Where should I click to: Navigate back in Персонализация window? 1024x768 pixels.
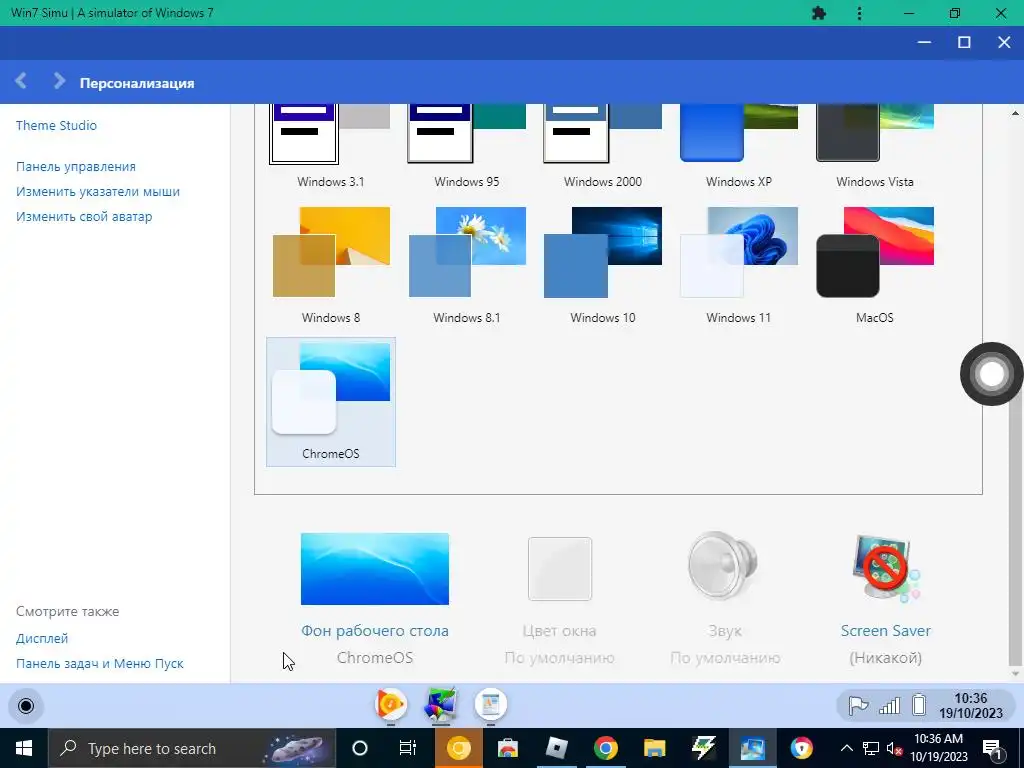pos(21,81)
